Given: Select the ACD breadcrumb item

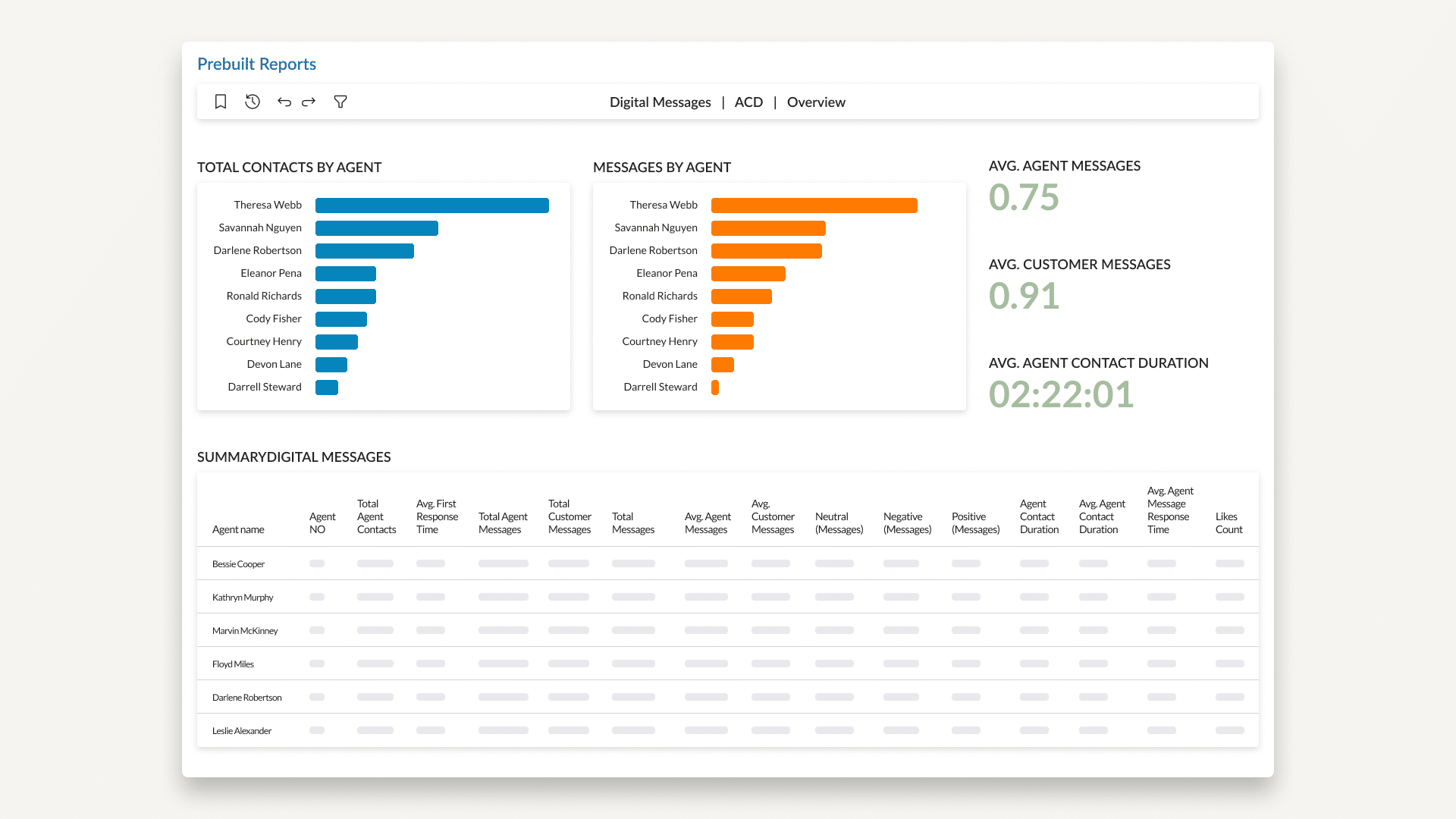Looking at the screenshot, I should tap(748, 102).
